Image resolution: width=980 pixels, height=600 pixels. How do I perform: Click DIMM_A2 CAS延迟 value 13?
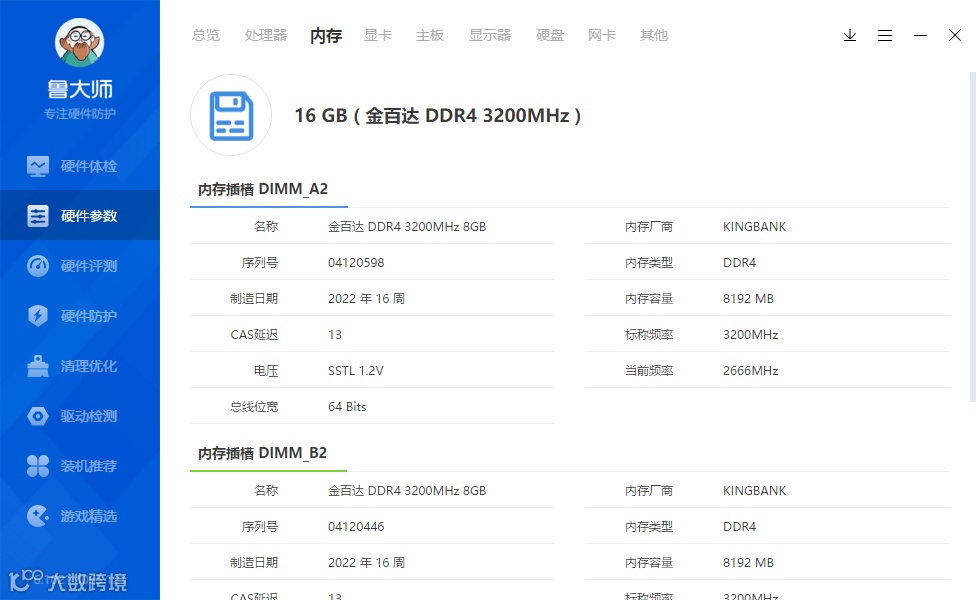[x=335, y=335]
